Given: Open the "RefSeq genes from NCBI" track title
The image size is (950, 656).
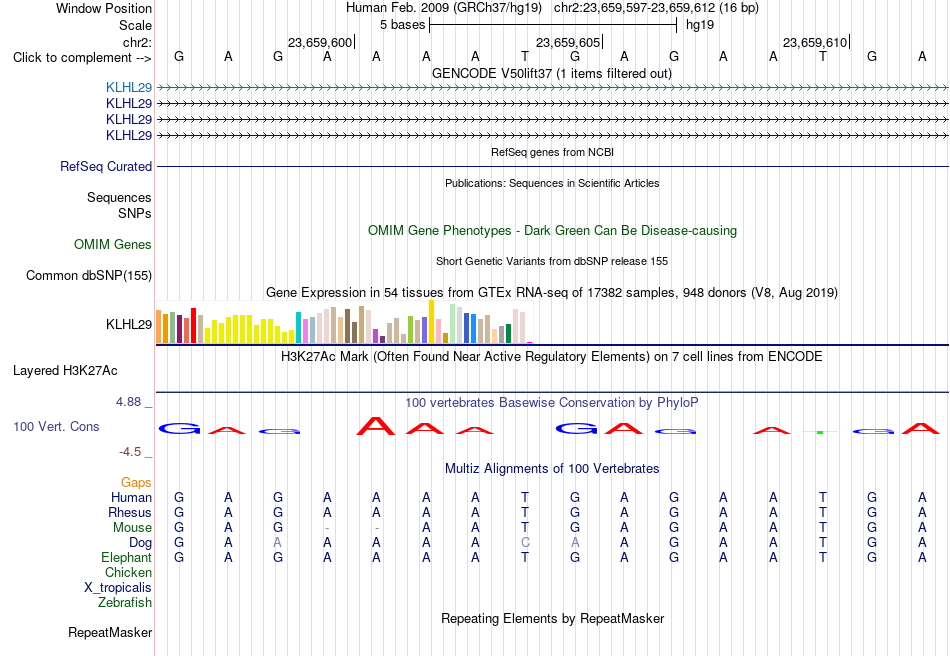Looking at the screenshot, I should click(552, 153).
